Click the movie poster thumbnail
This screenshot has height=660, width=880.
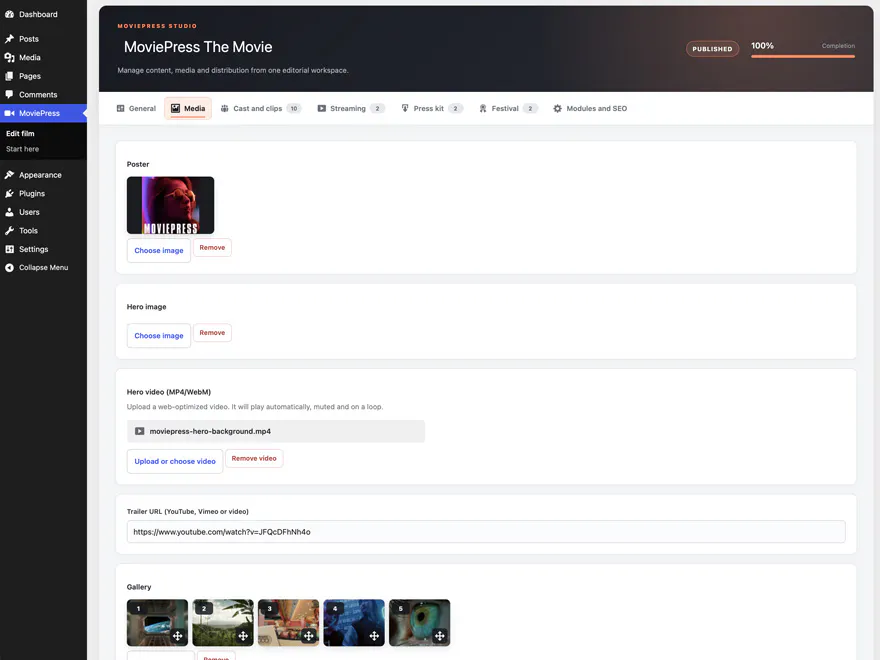[x=171, y=205]
